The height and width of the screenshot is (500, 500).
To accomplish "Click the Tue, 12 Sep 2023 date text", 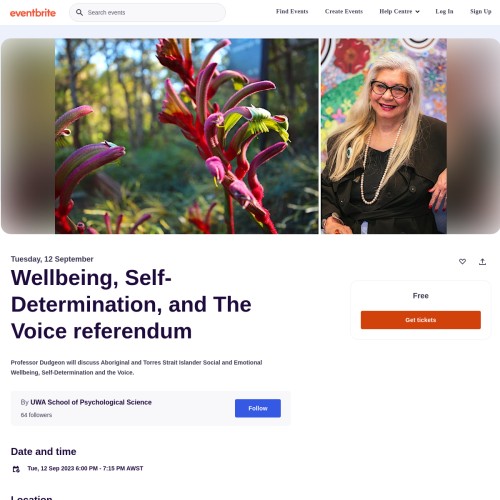I will (x=51, y=468).
